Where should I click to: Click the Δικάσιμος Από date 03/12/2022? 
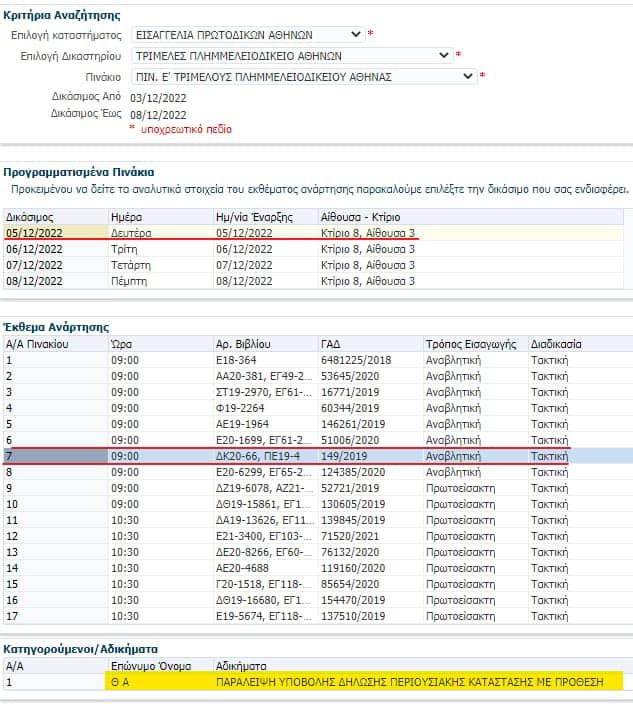[158, 98]
